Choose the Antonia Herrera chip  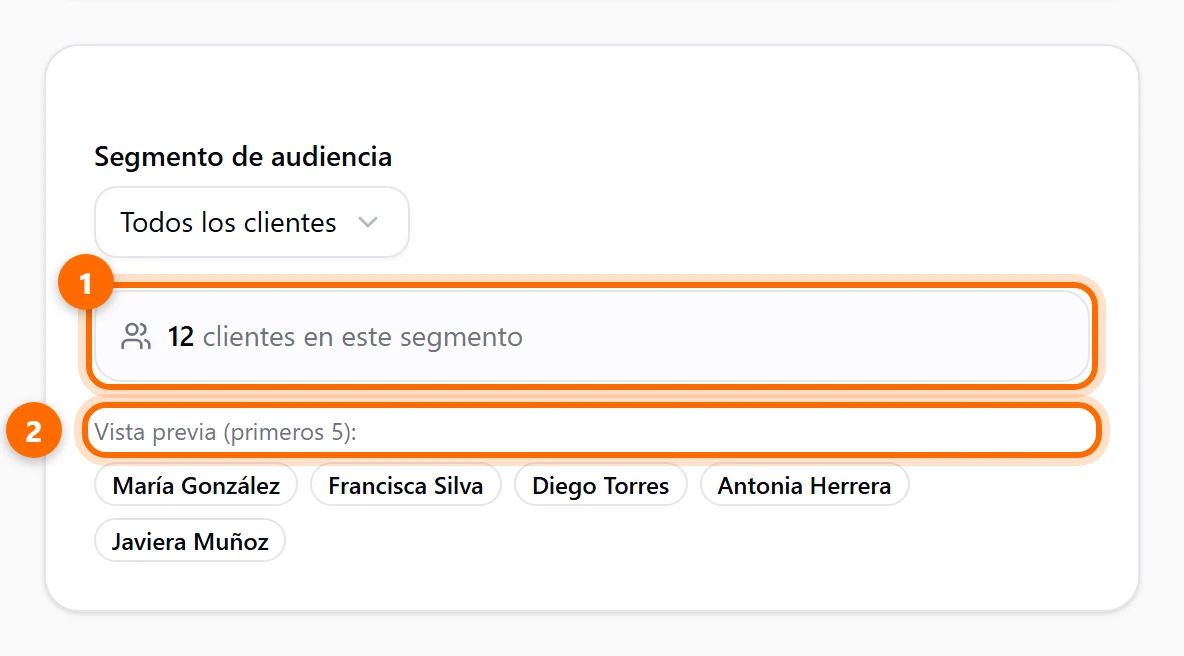pos(804,485)
